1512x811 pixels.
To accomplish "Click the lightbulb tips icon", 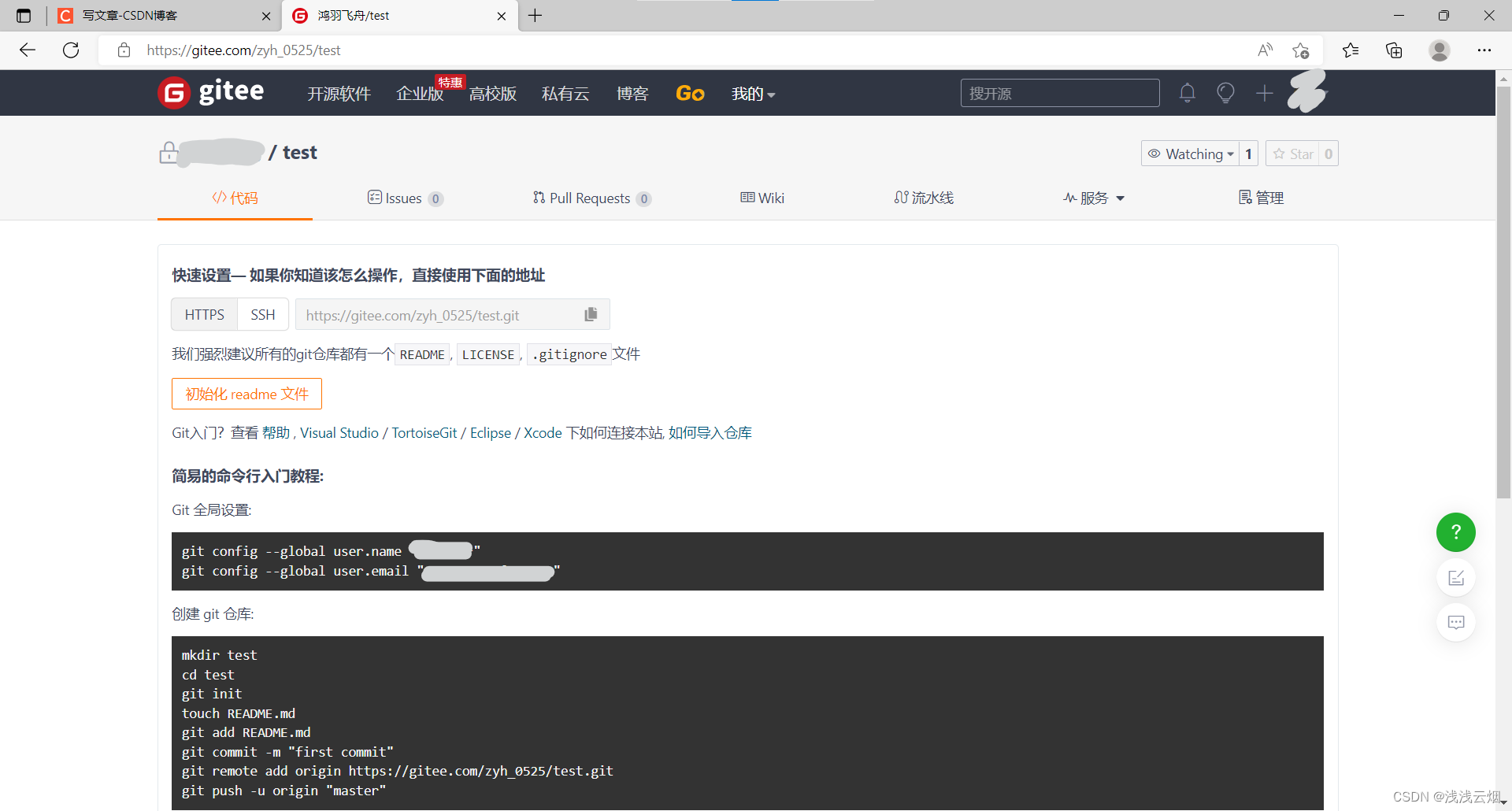I will point(1225,93).
